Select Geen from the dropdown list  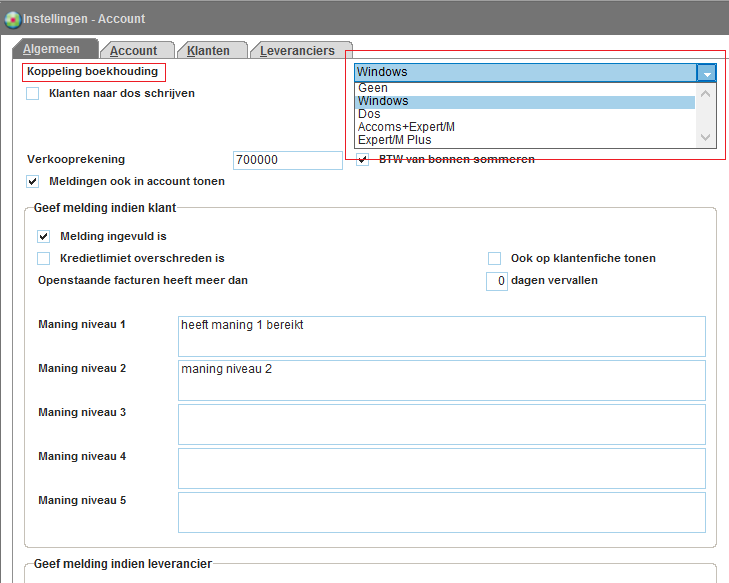373,88
